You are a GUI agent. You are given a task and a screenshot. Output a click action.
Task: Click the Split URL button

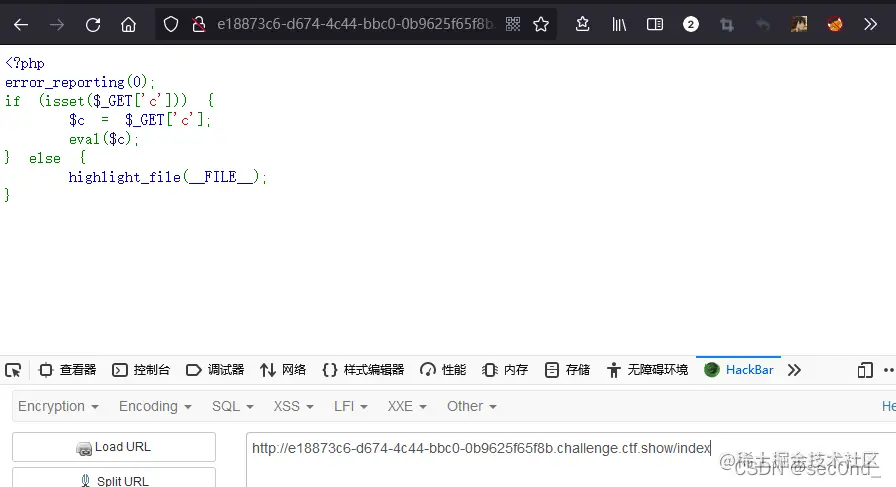[x=114, y=478]
